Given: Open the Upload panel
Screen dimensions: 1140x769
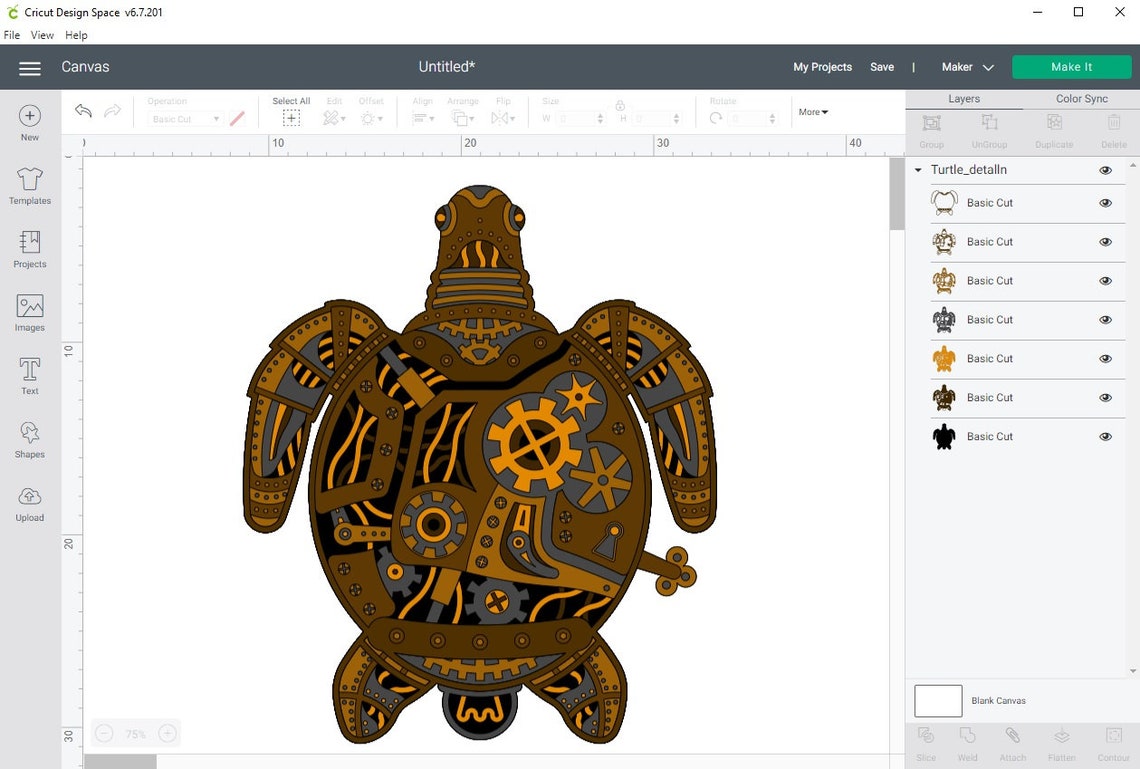Looking at the screenshot, I should pyautogui.click(x=30, y=503).
